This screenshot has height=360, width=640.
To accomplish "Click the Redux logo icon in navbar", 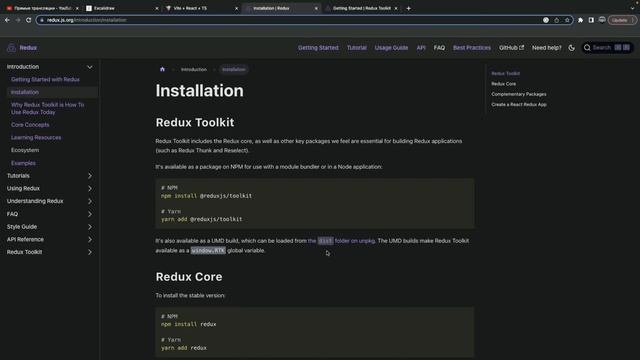I will click(x=11, y=48).
